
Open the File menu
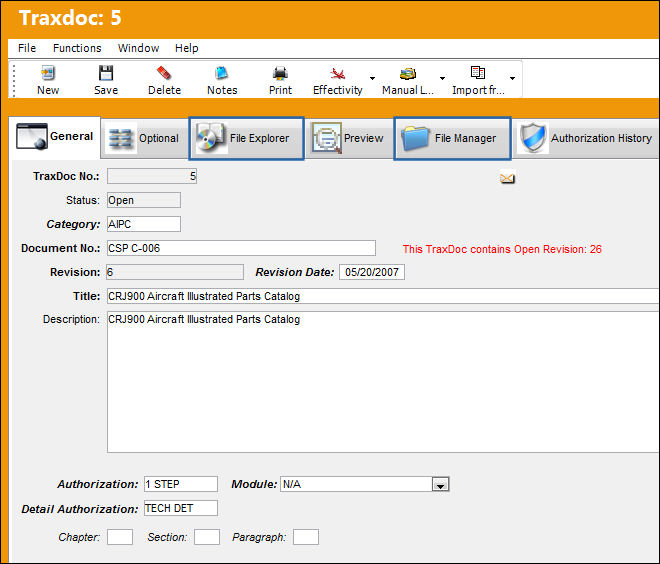coord(27,48)
